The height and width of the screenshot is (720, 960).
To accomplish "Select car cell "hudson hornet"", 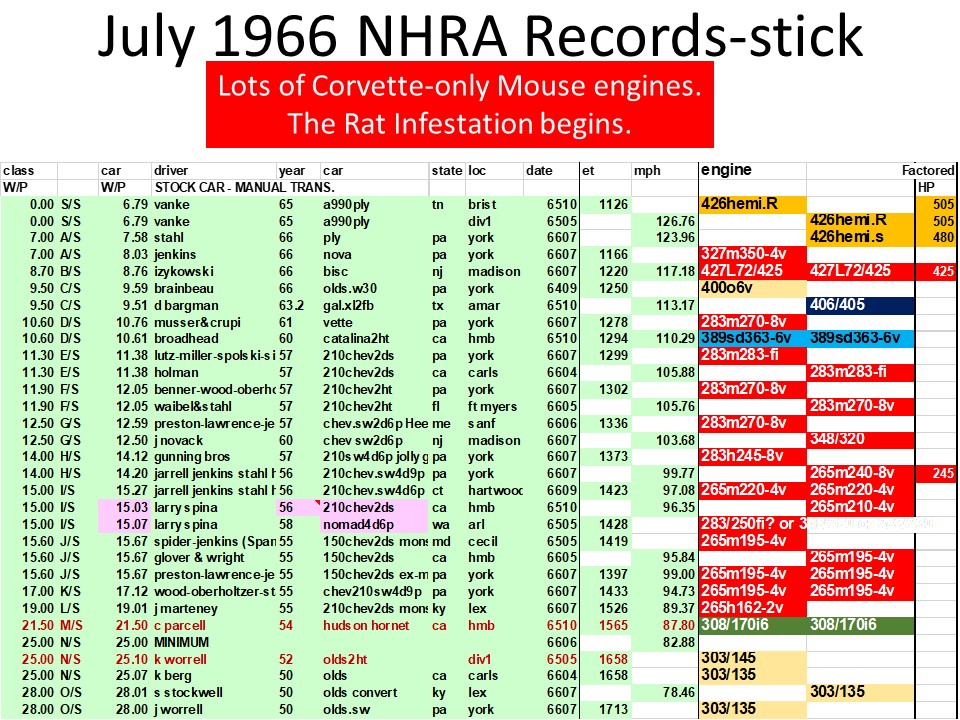I will (366, 626).
